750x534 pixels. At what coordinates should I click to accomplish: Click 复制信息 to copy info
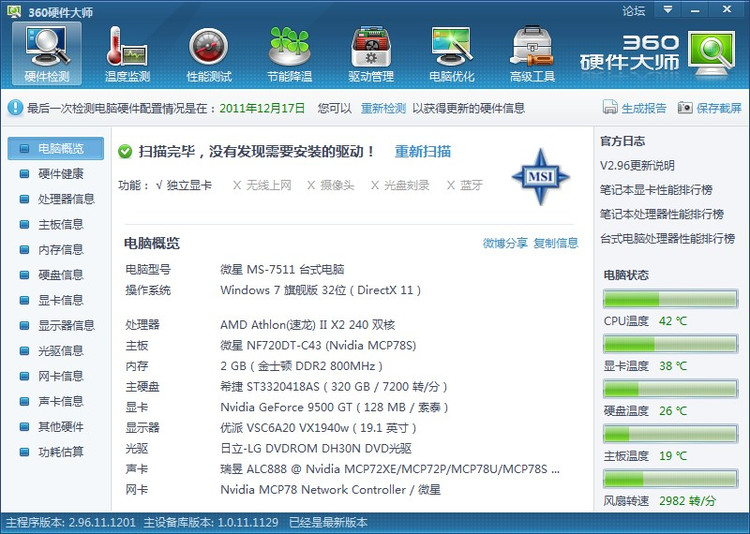click(x=556, y=243)
